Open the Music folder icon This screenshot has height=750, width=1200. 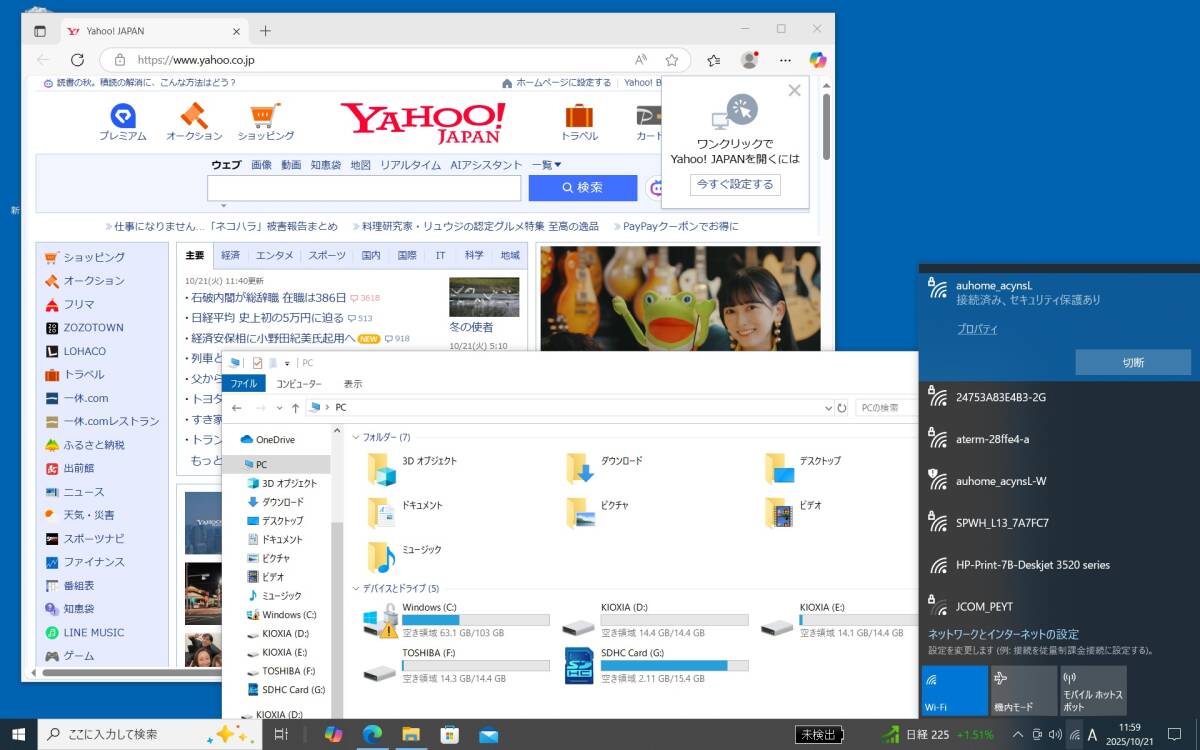(381, 556)
